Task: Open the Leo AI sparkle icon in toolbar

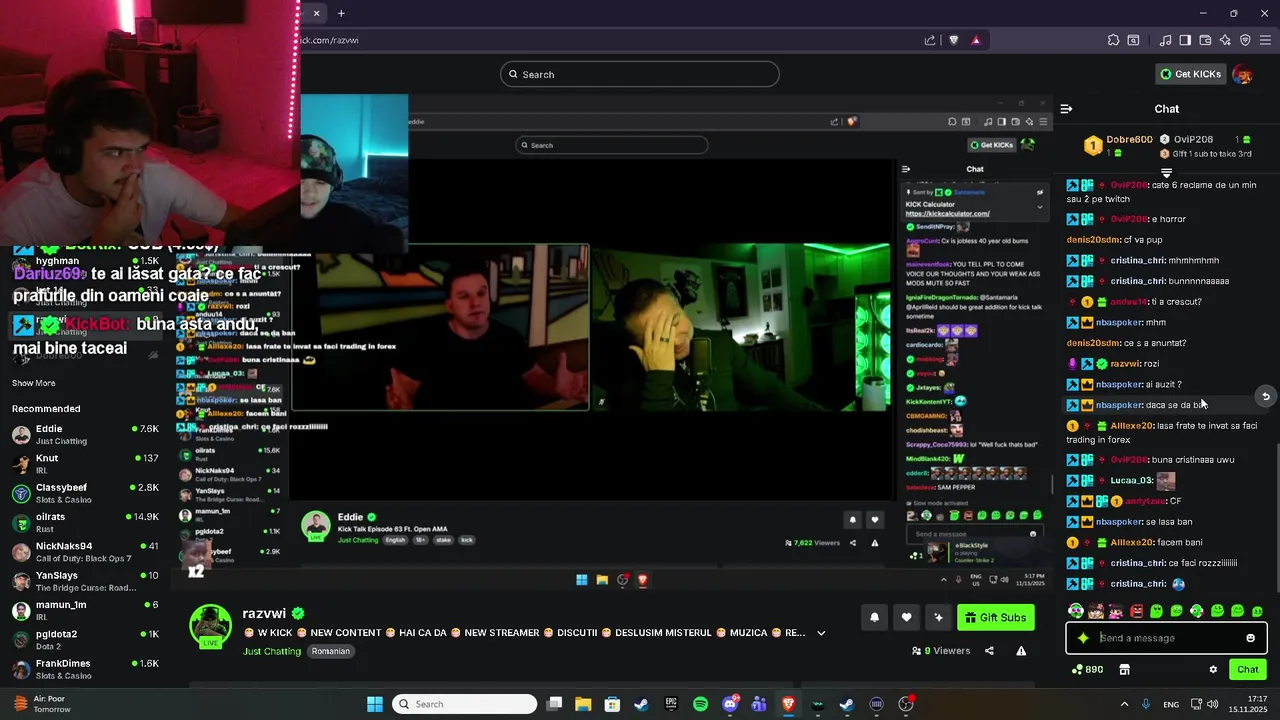Action: pyautogui.click(x=1225, y=40)
